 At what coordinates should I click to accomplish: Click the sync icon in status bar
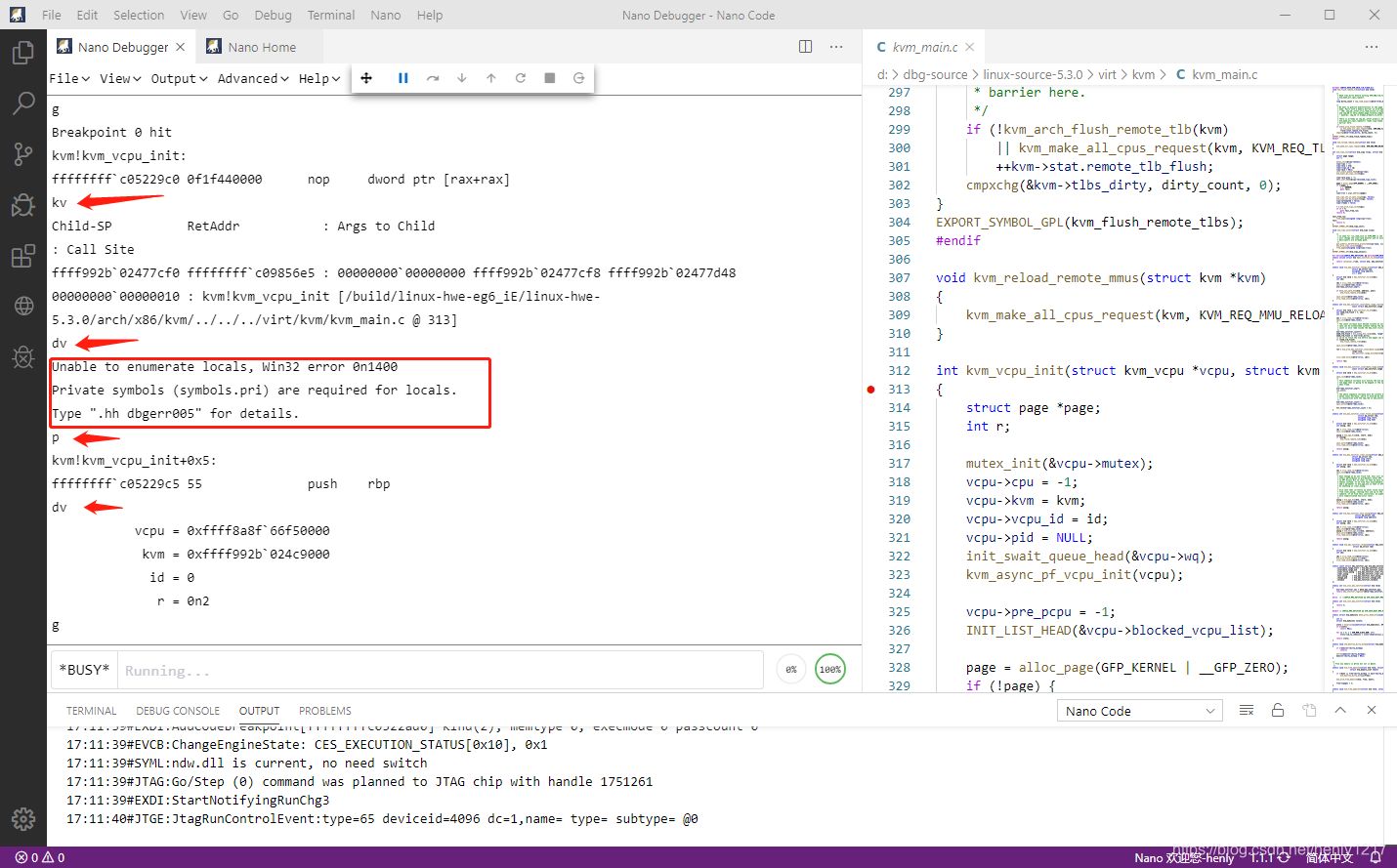[x=1284, y=857]
